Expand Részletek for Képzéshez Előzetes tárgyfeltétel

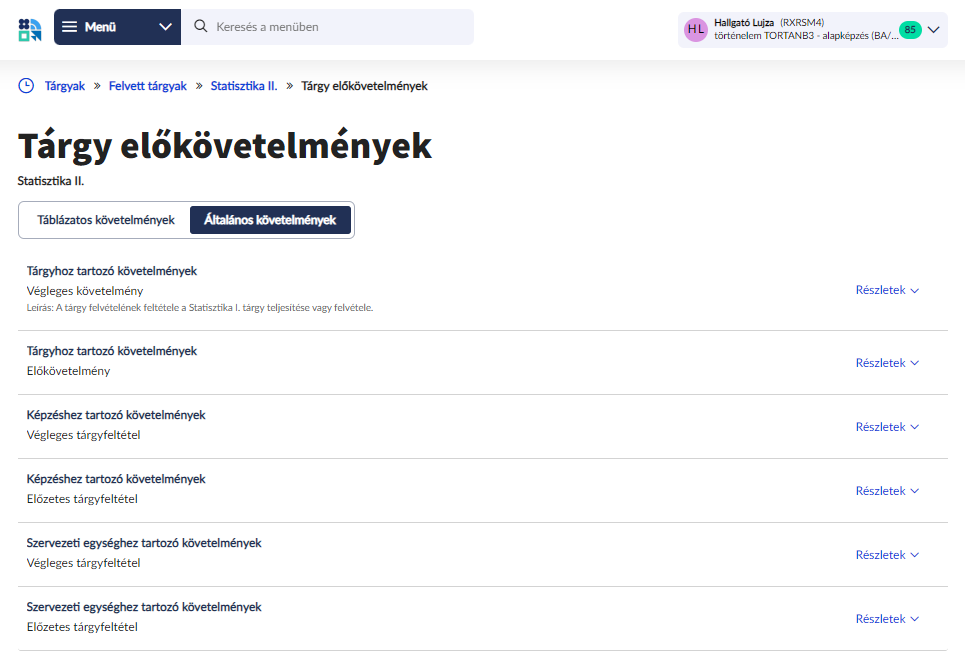887,491
